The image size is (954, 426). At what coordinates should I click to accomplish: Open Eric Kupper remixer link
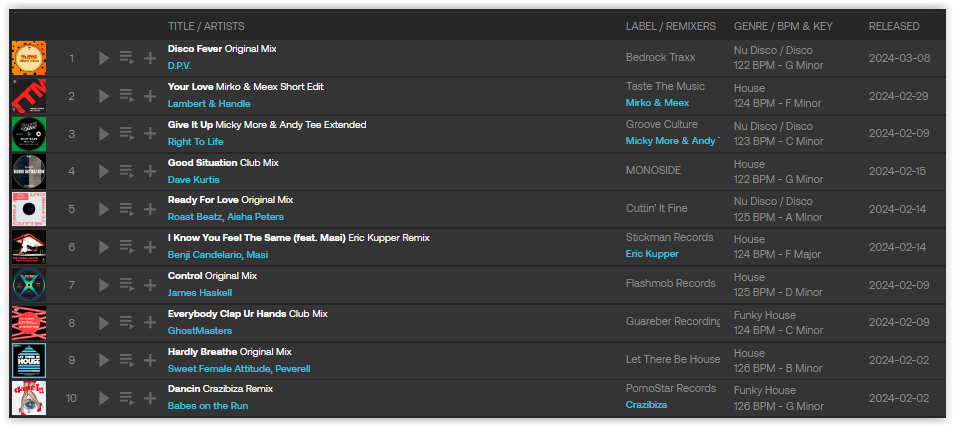(x=652, y=254)
